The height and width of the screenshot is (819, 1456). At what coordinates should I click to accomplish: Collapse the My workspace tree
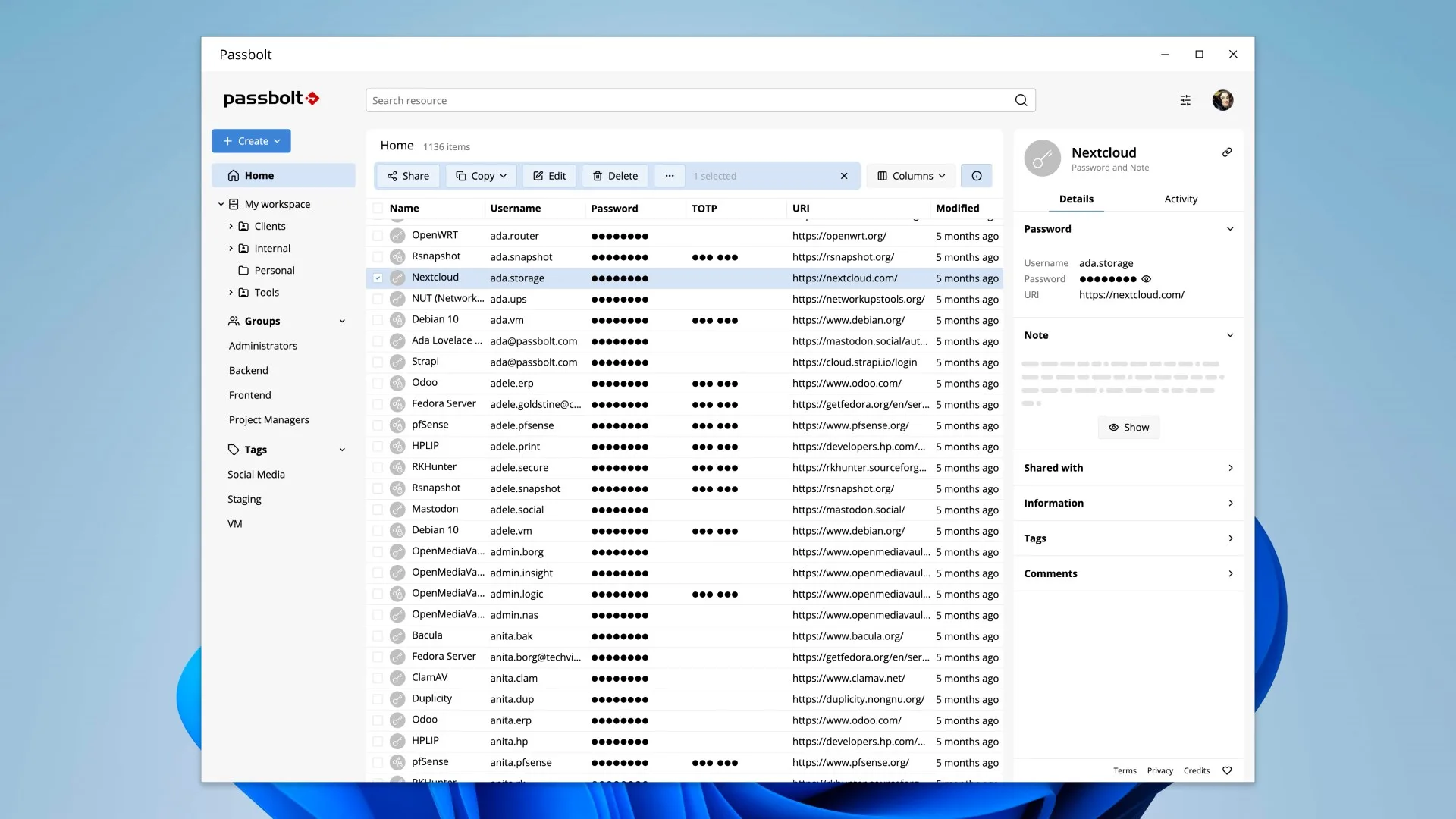pyautogui.click(x=221, y=204)
